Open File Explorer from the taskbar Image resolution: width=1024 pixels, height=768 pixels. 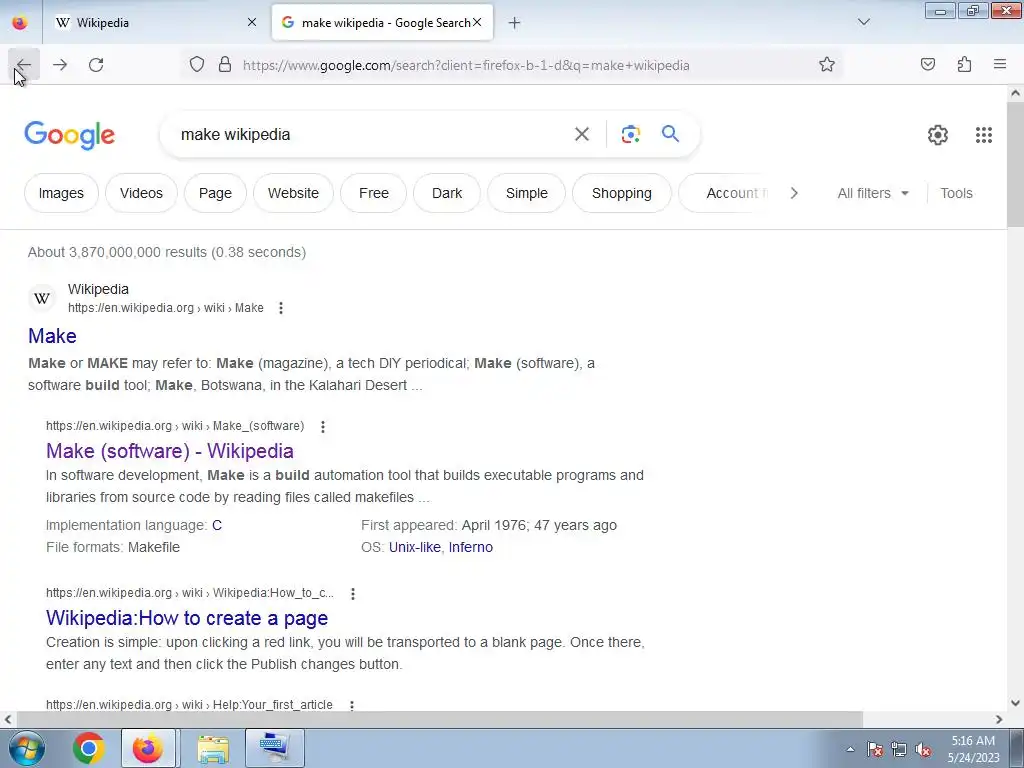[x=213, y=748]
